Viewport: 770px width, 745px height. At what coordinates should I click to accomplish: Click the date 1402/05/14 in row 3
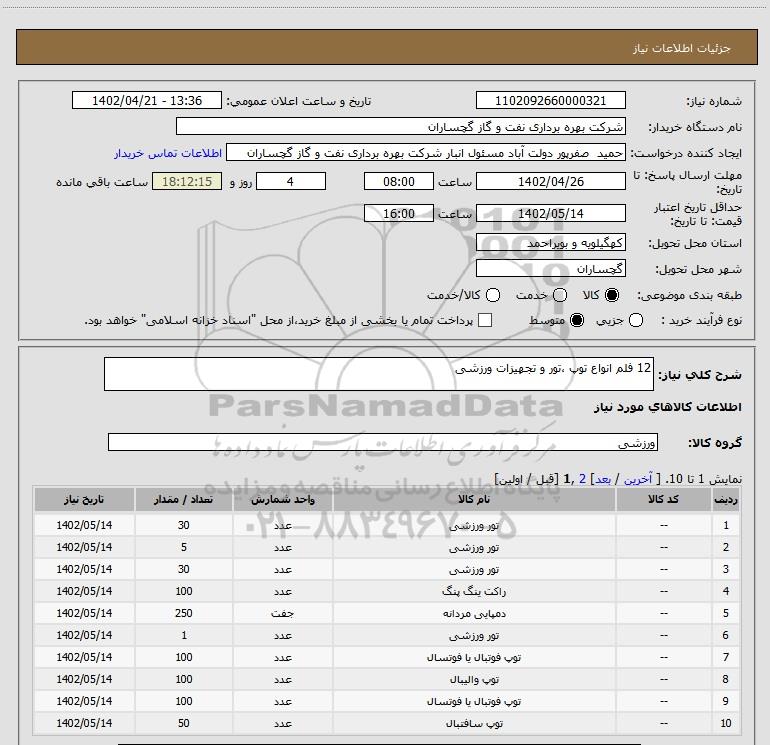(84, 569)
